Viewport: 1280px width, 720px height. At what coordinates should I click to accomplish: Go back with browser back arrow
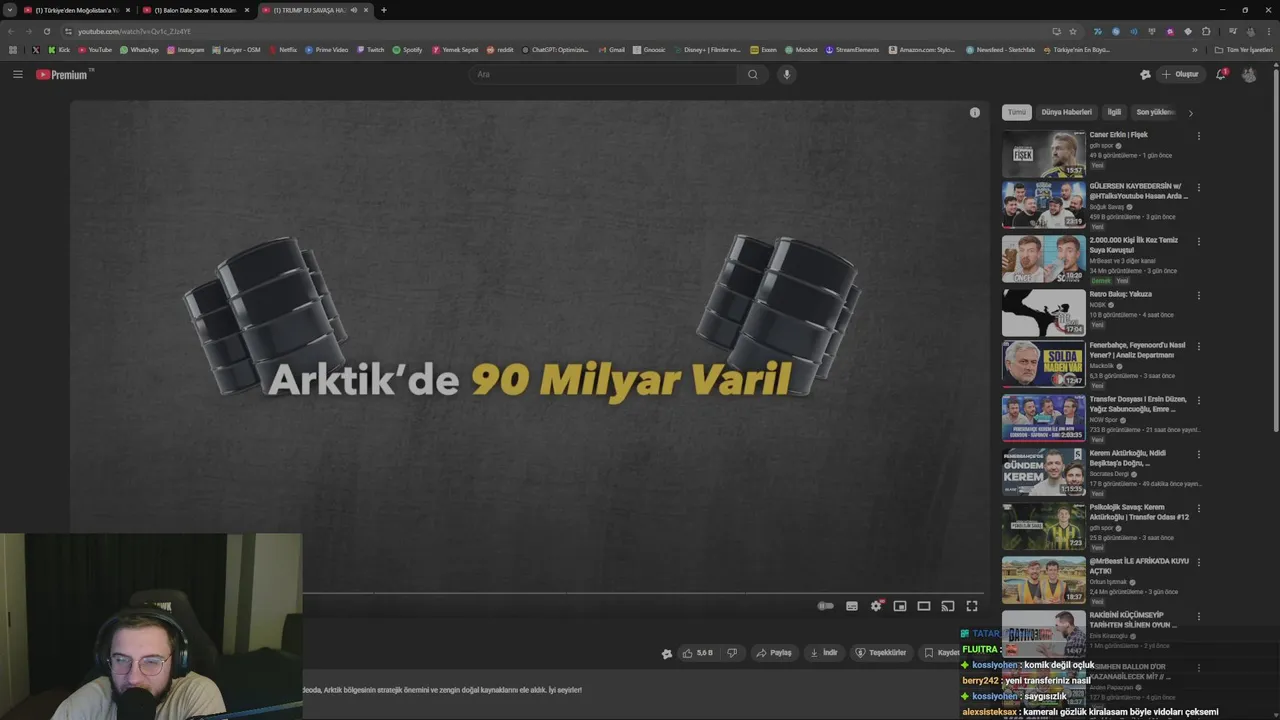(x=11, y=31)
